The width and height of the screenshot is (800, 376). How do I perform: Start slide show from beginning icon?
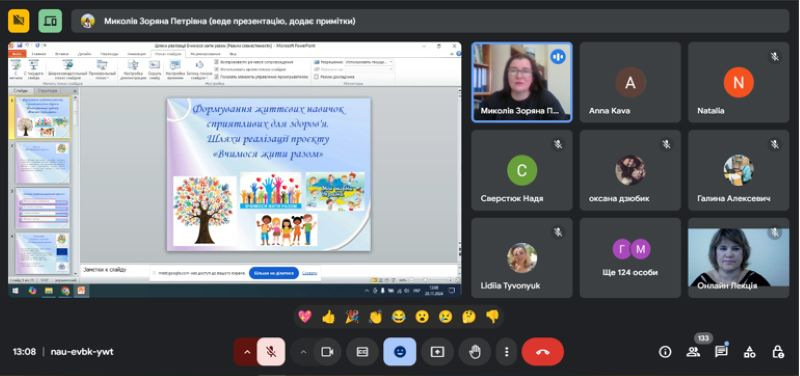pyautogui.click(x=16, y=70)
